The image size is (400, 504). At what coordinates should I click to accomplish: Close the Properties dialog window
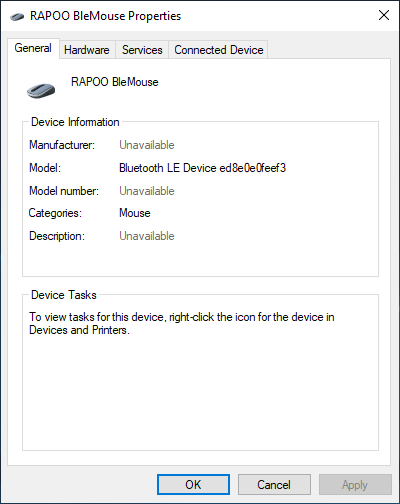[x=384, y=15]
